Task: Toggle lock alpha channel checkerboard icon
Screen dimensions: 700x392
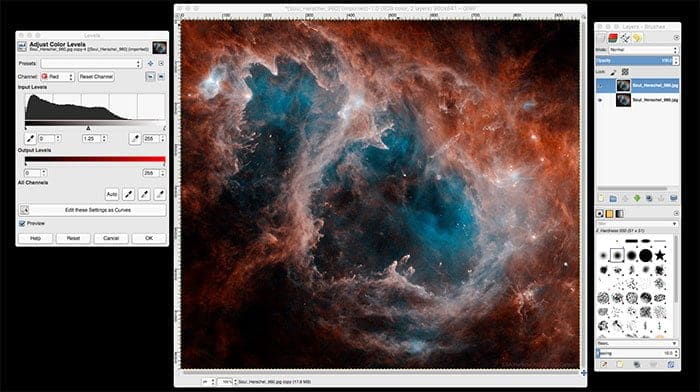Action: click(625, 71)
